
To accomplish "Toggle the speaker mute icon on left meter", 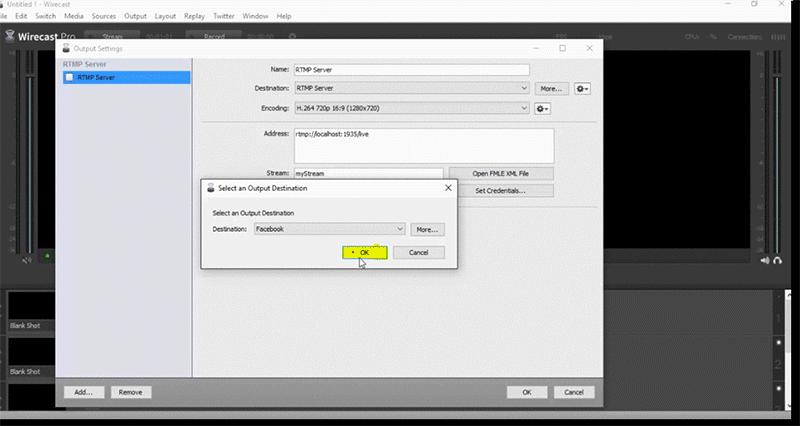I will 27,260.
